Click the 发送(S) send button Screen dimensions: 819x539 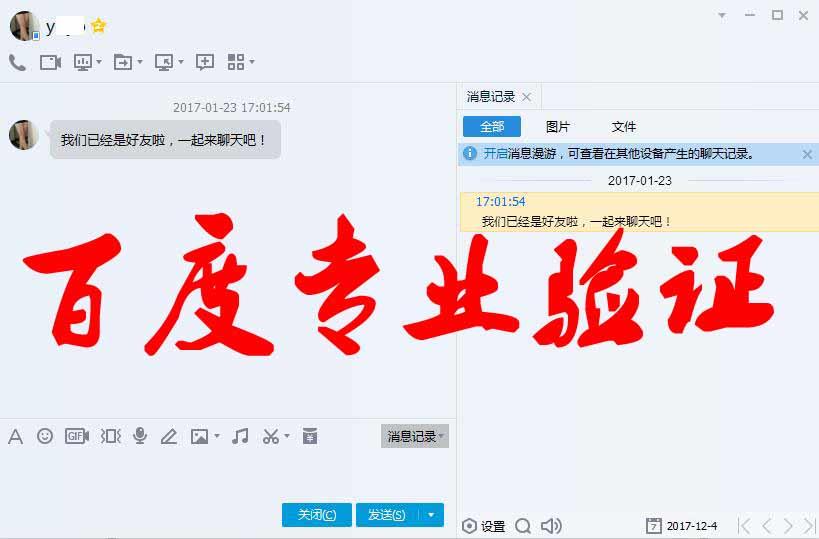(386, 515)
